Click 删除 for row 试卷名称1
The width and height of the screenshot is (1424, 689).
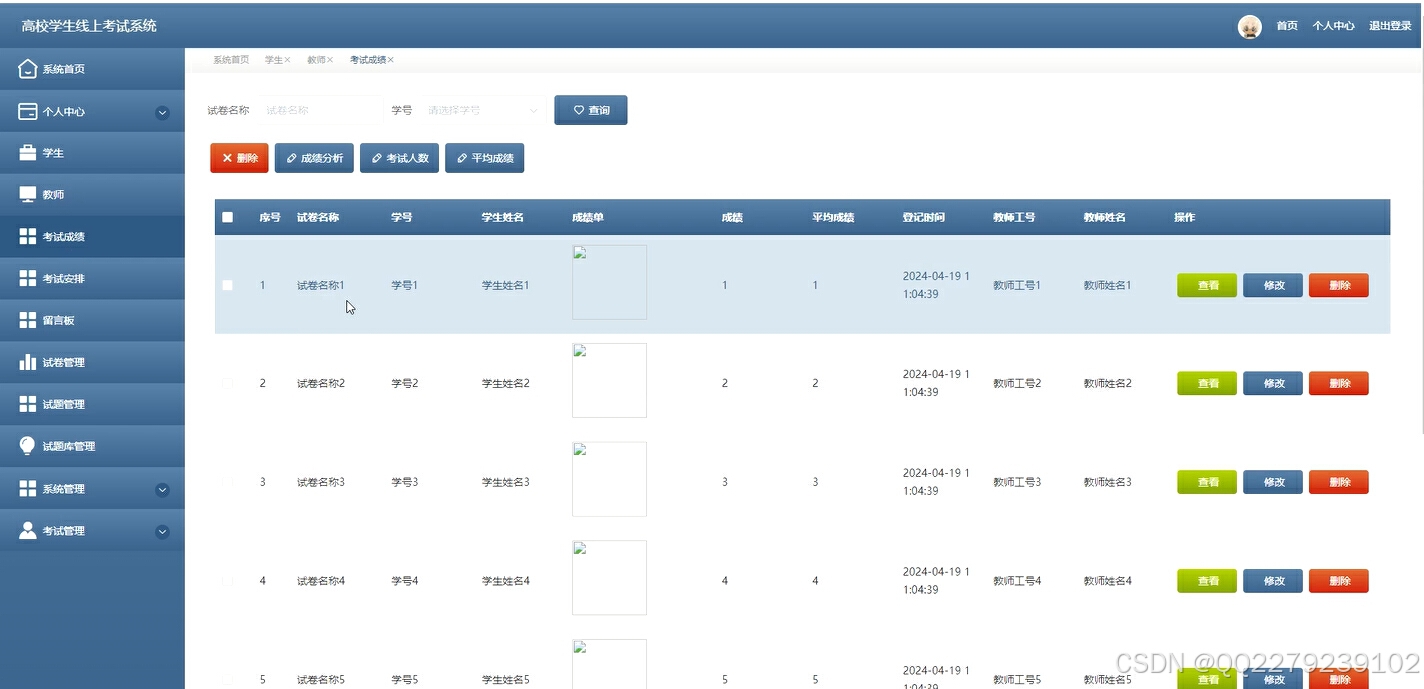pos(1339,285)
